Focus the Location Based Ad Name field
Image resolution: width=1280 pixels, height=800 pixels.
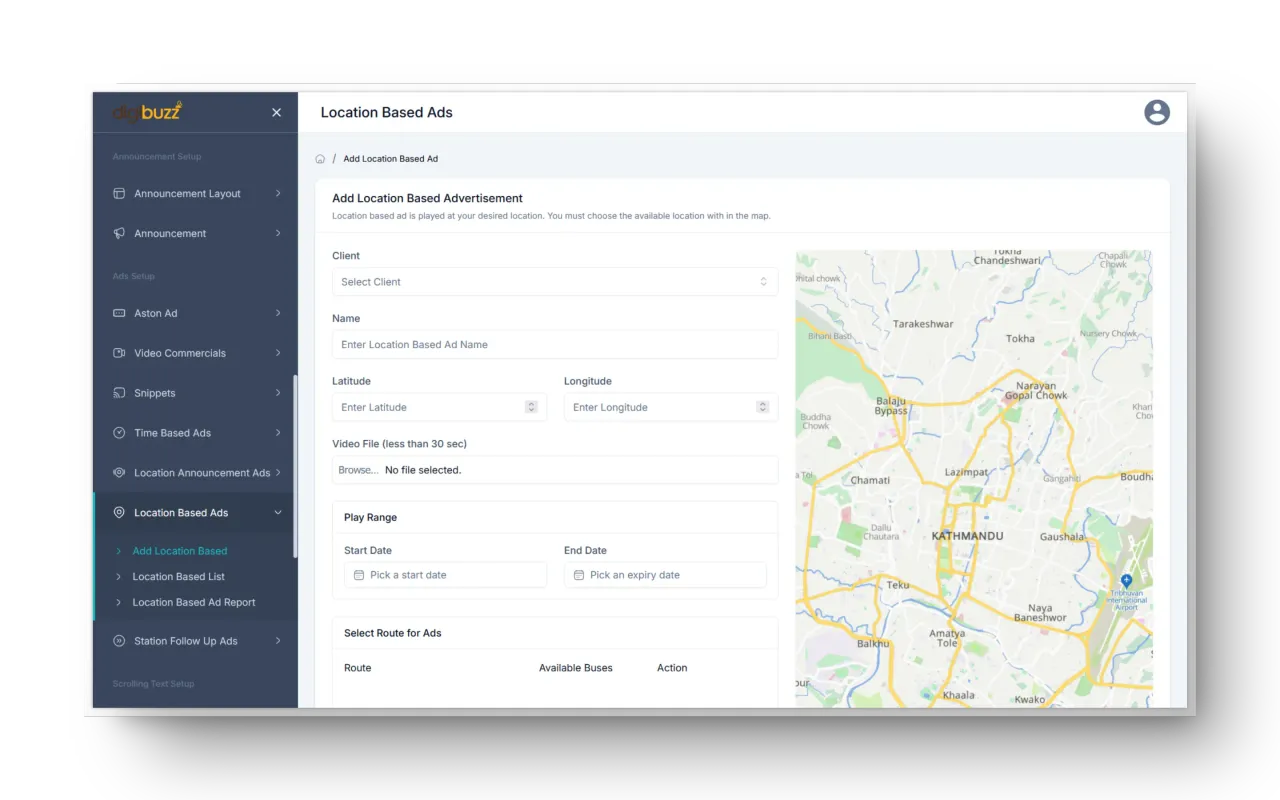coord(555,345)
